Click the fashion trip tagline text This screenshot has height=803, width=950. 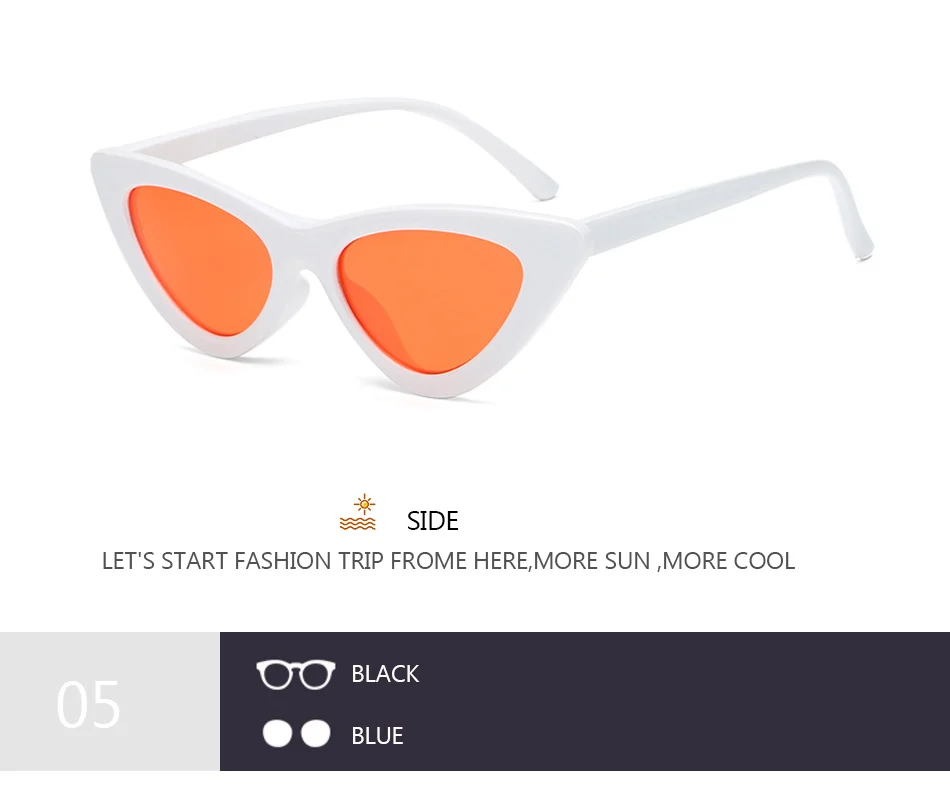pyautogui.click(x=448, y=561)
